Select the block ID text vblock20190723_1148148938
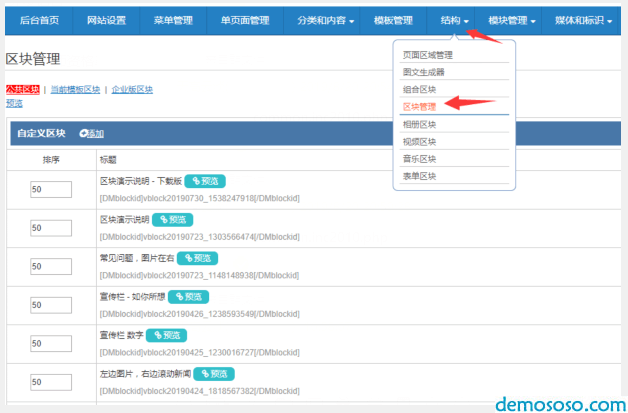The image size is (628, 413). click(x=198, y=276)
